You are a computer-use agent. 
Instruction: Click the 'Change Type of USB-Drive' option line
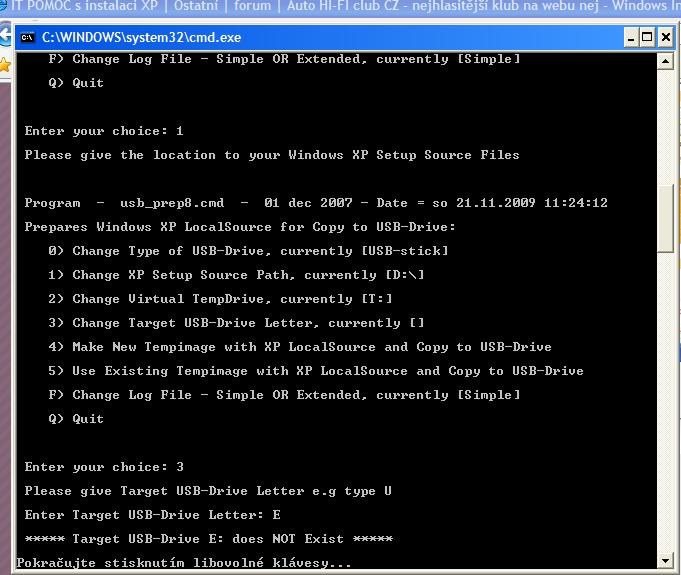[x=248, y=251]
